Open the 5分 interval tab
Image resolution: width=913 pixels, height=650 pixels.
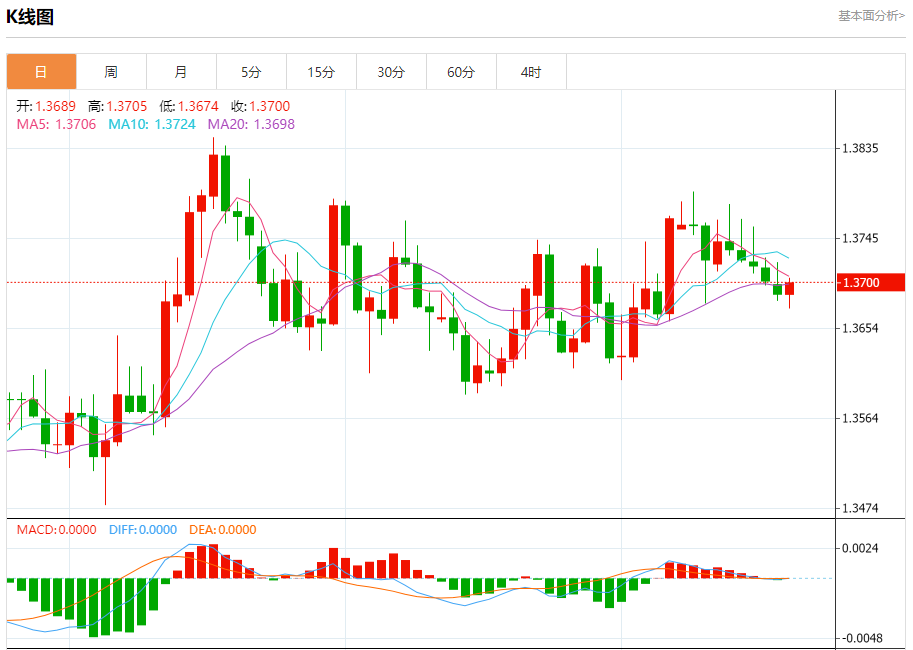pos(251,72)
